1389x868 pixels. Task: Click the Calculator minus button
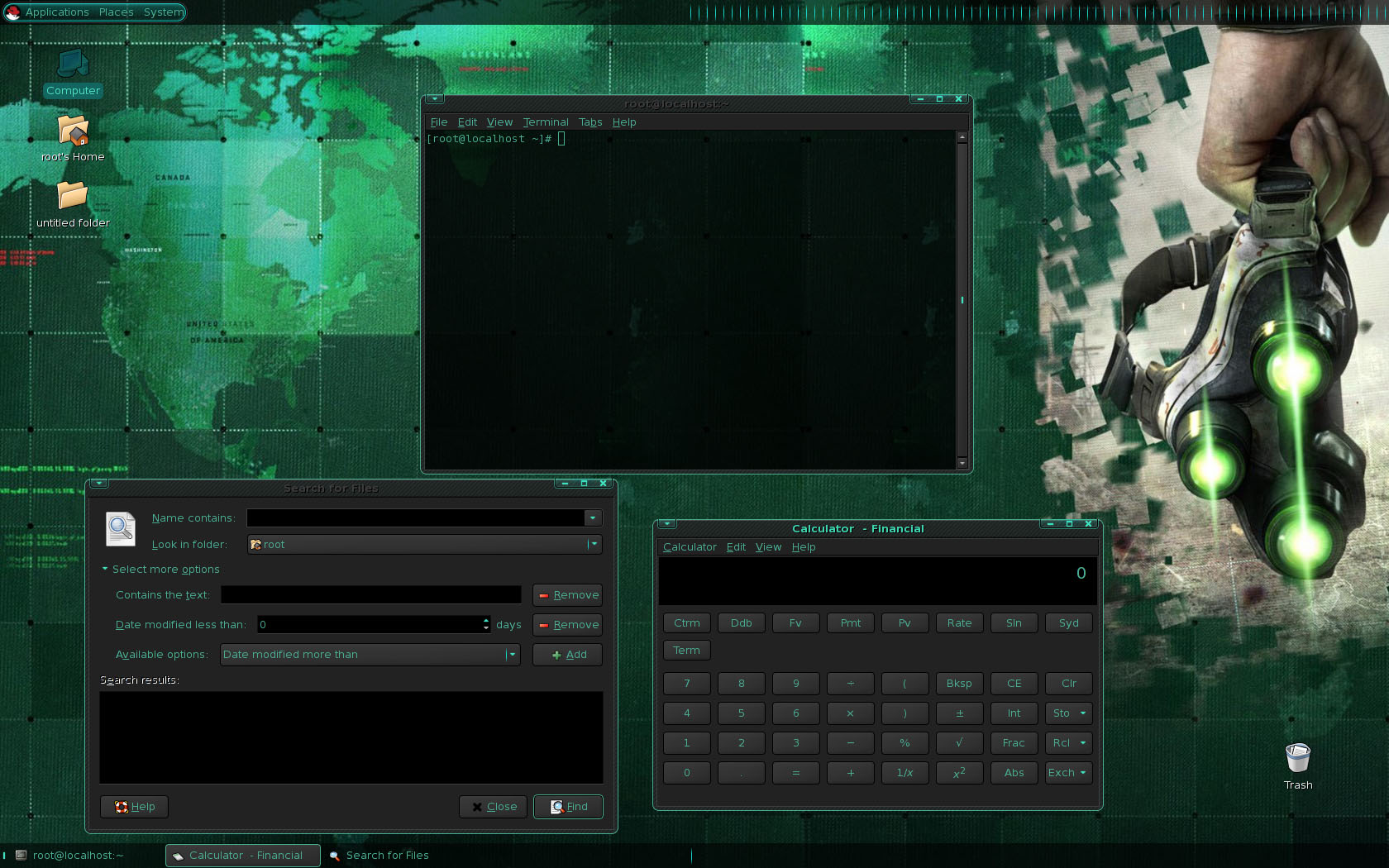tap(850, 743)
